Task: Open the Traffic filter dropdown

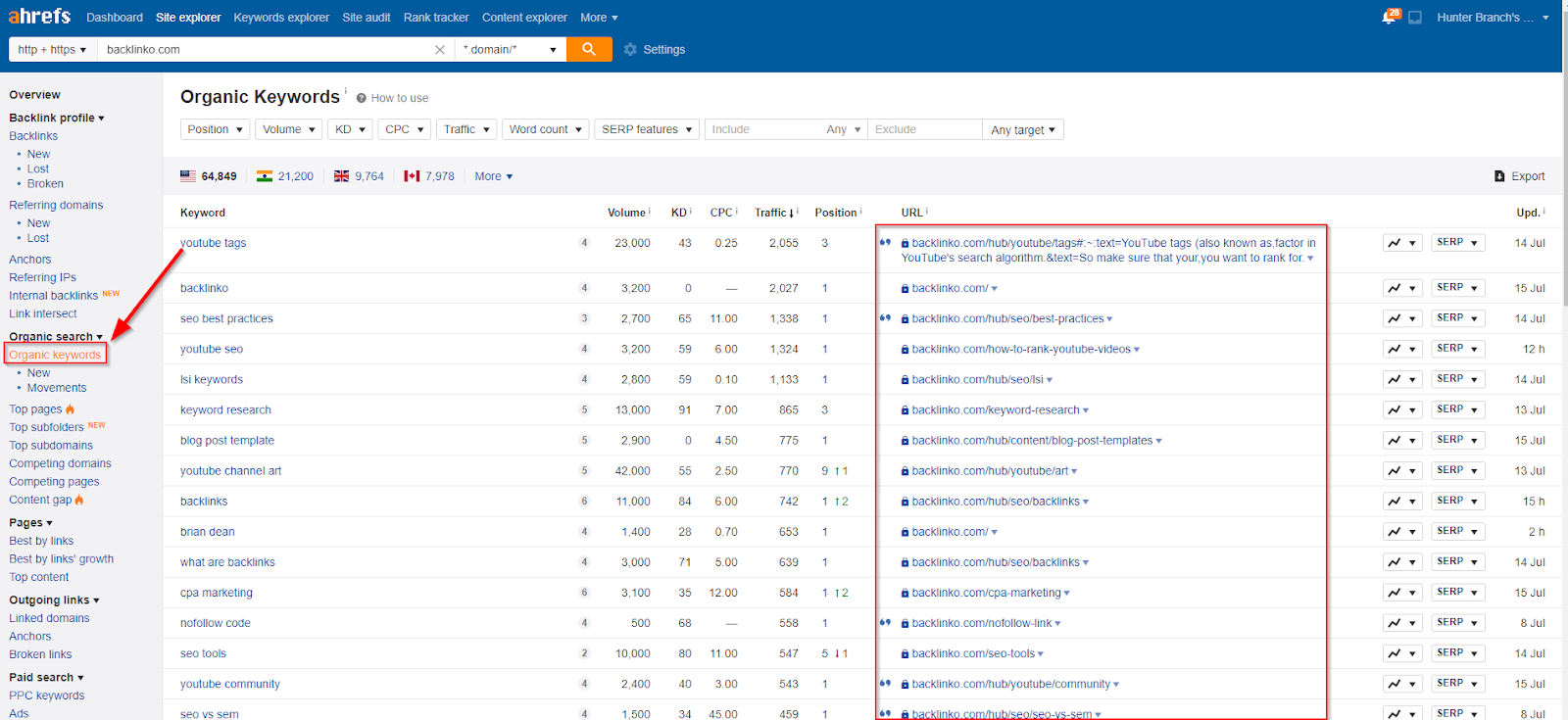Action: coord(466,129)
